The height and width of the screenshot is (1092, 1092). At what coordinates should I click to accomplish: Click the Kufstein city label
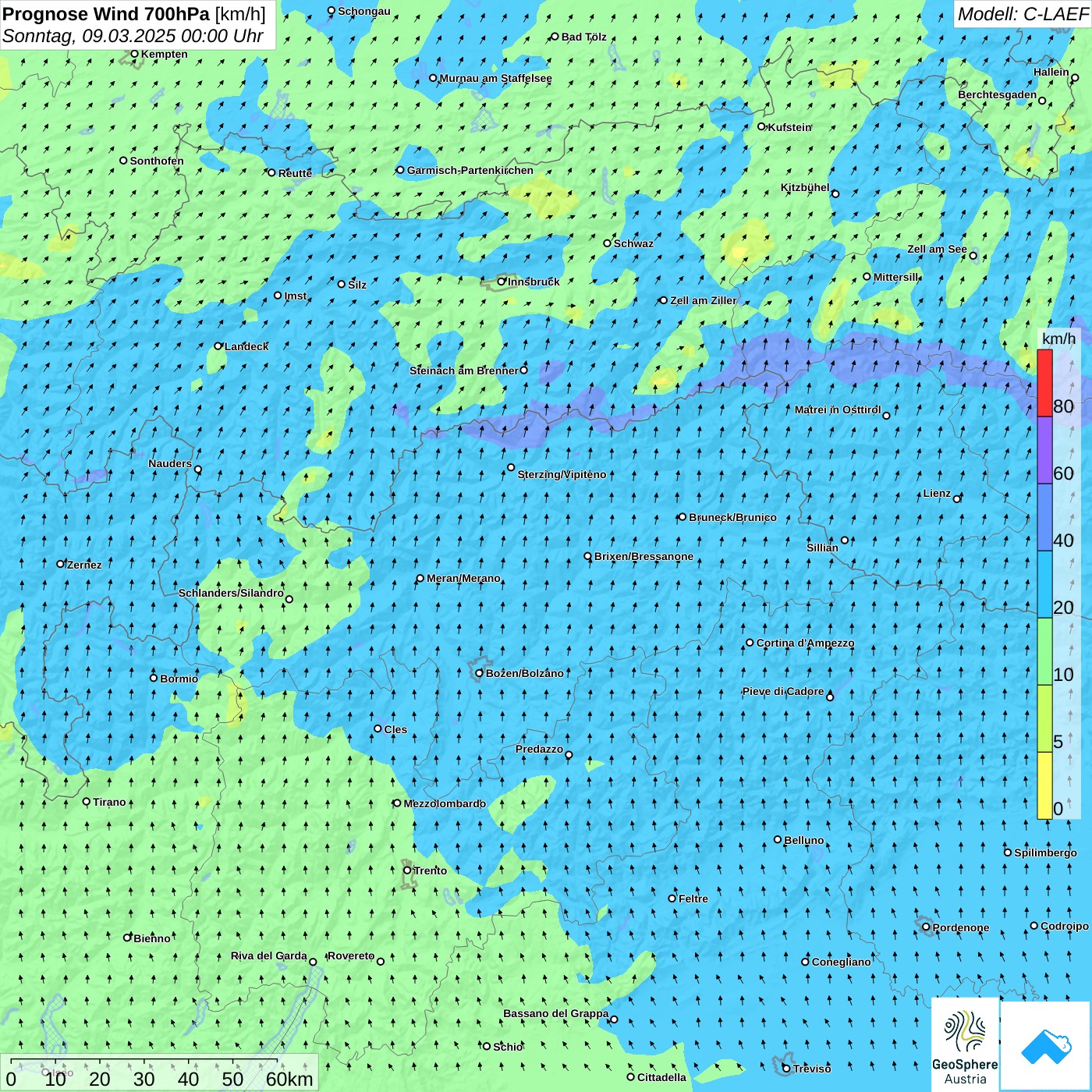789,127
